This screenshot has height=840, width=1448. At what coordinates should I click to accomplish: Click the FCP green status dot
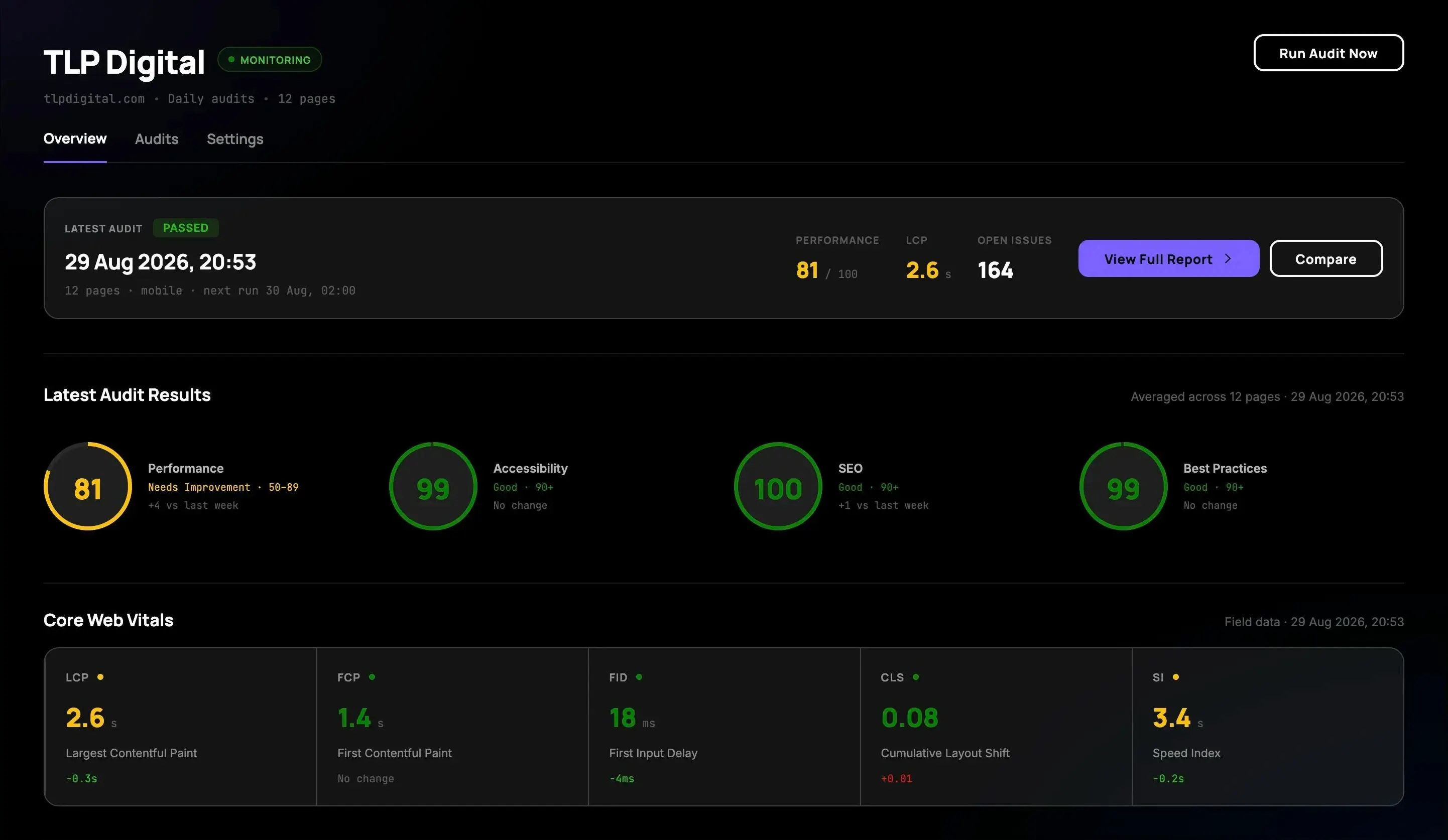[x=372, y=677]
